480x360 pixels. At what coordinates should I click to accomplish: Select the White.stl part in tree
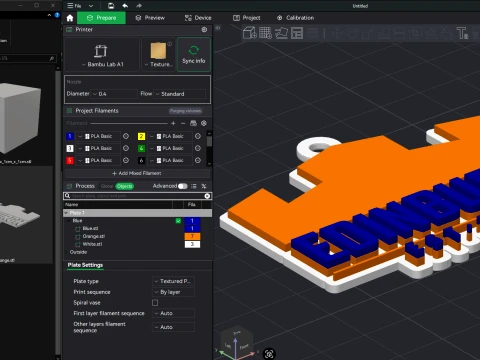pyautogui.click(x=92, y=244)
